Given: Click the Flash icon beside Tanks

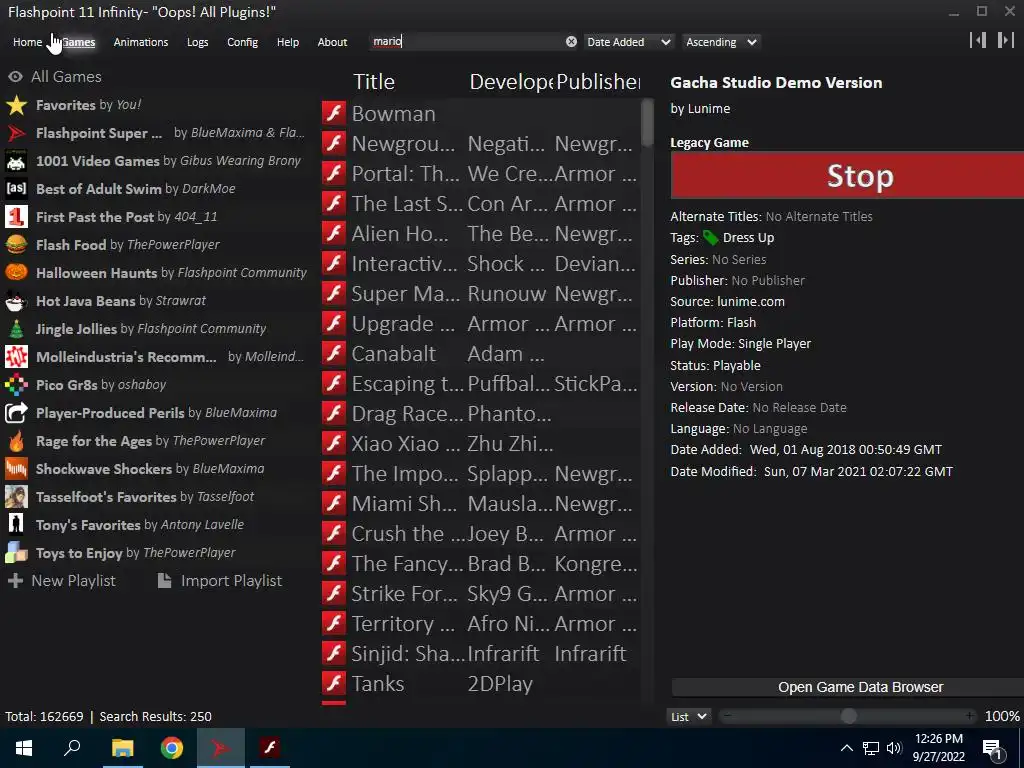Looking at the screenshot, I should point(334,683).
